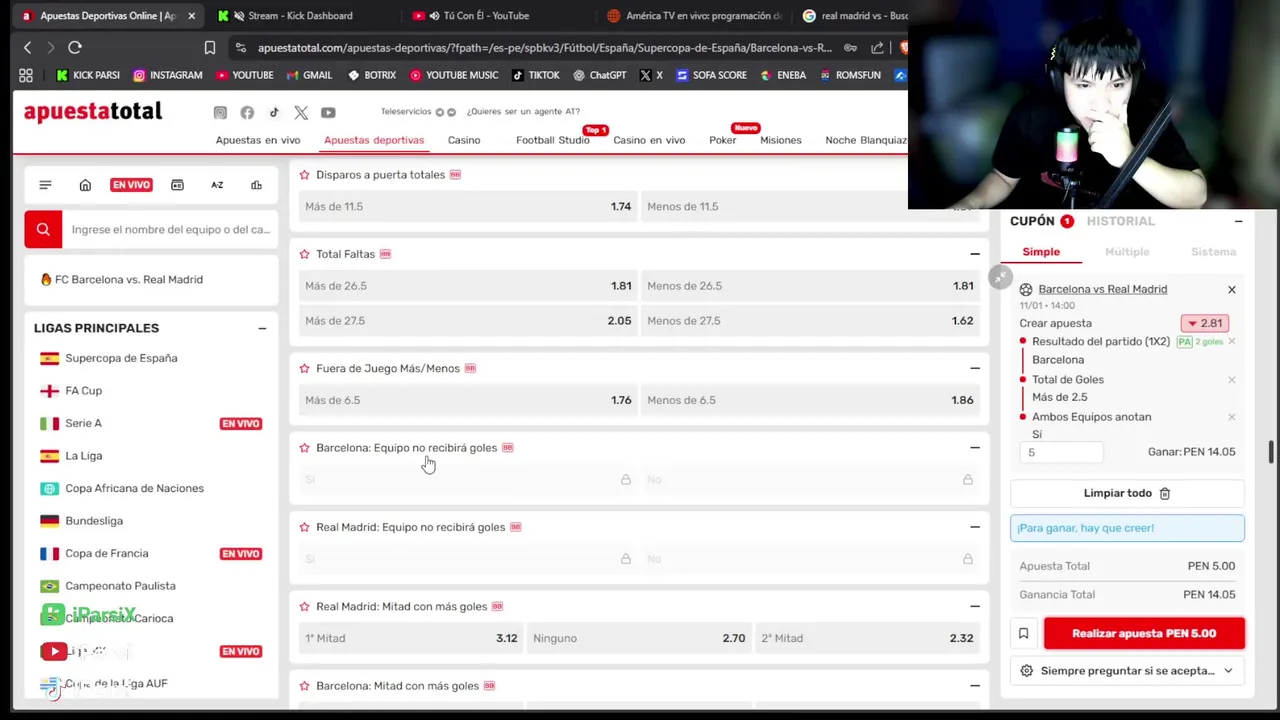
Task: Click the team search input field
Action: pyautogui.click(x=171, y=229)
